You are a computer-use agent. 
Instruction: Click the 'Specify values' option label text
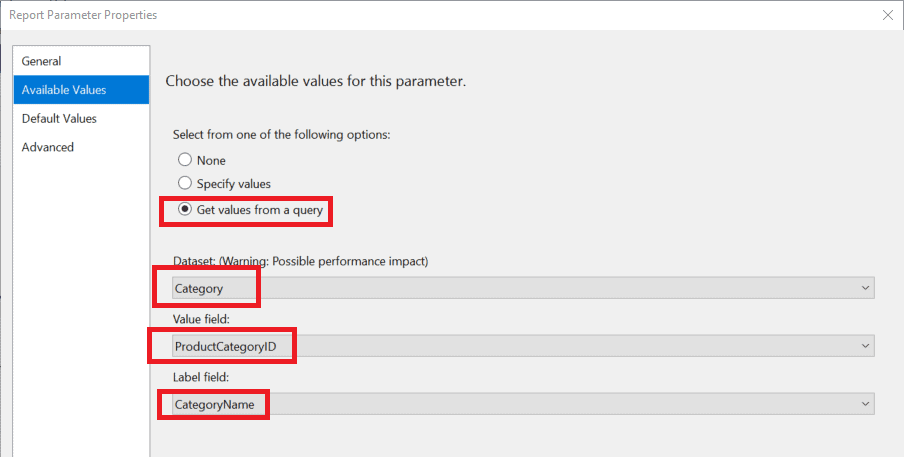[x=233, y=184]
